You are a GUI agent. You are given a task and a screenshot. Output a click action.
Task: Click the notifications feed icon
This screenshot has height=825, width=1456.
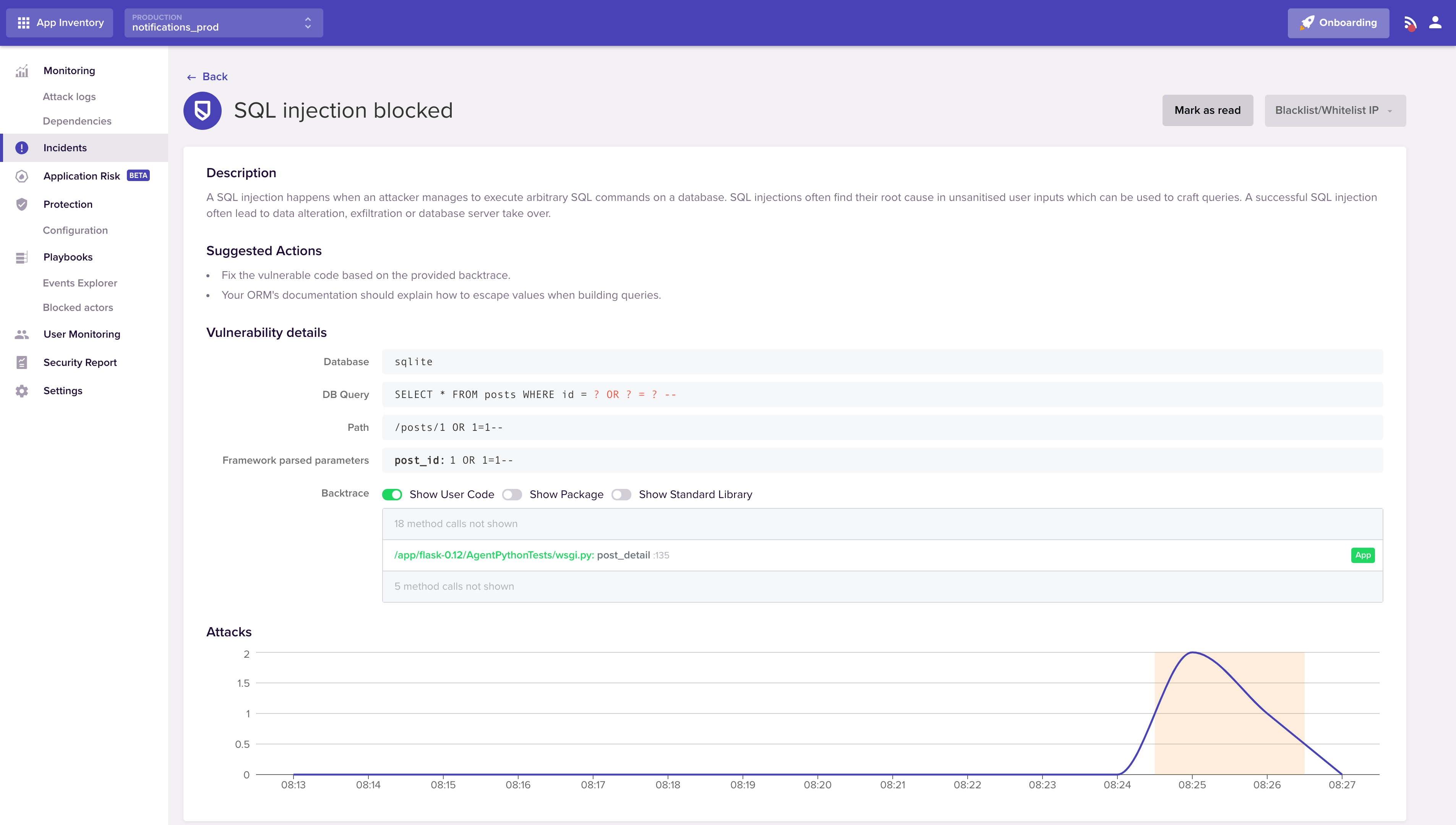click(x=1409, y=23)
